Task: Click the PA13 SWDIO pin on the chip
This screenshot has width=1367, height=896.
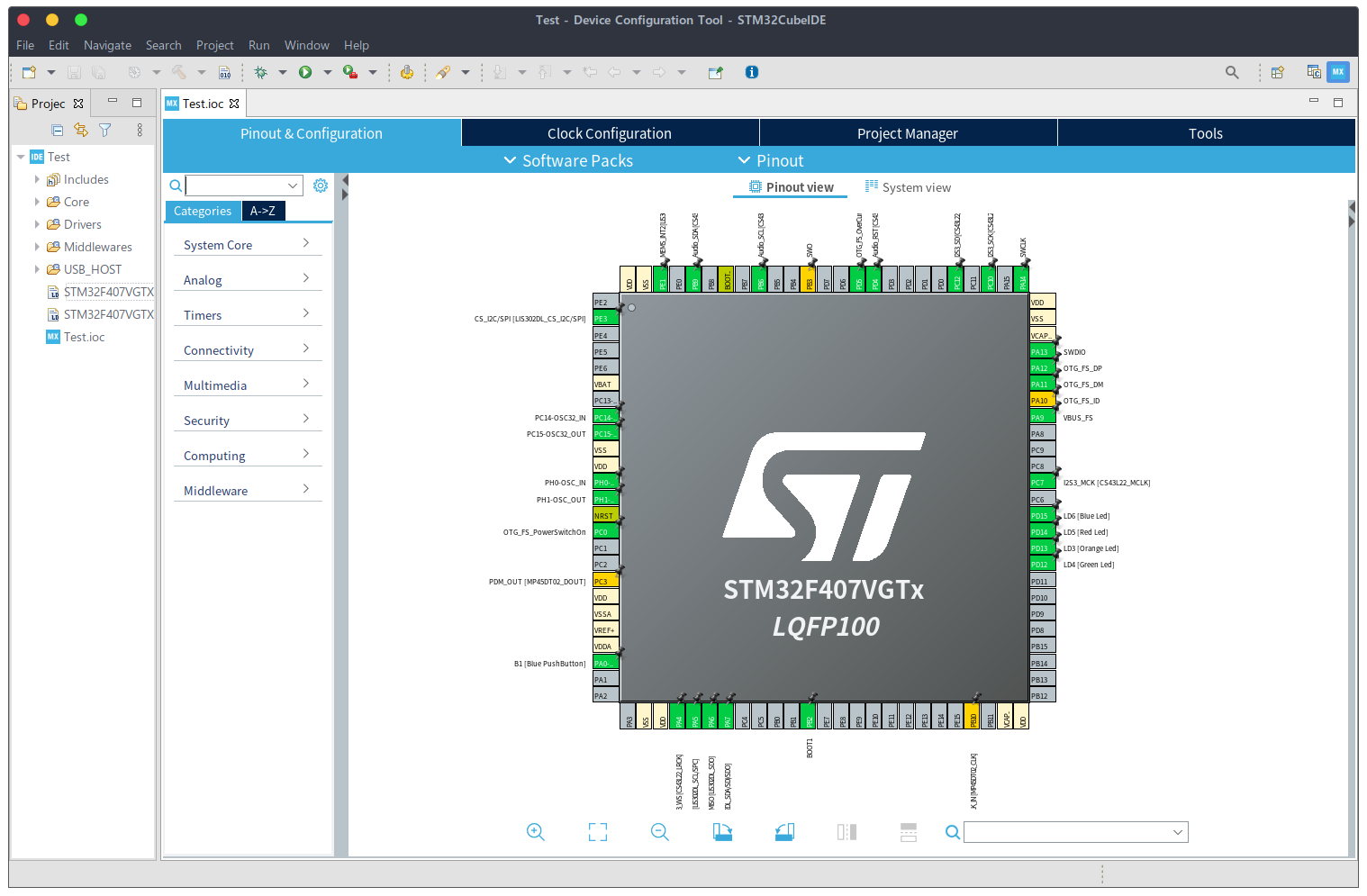Action: [x=1042, y=352]
